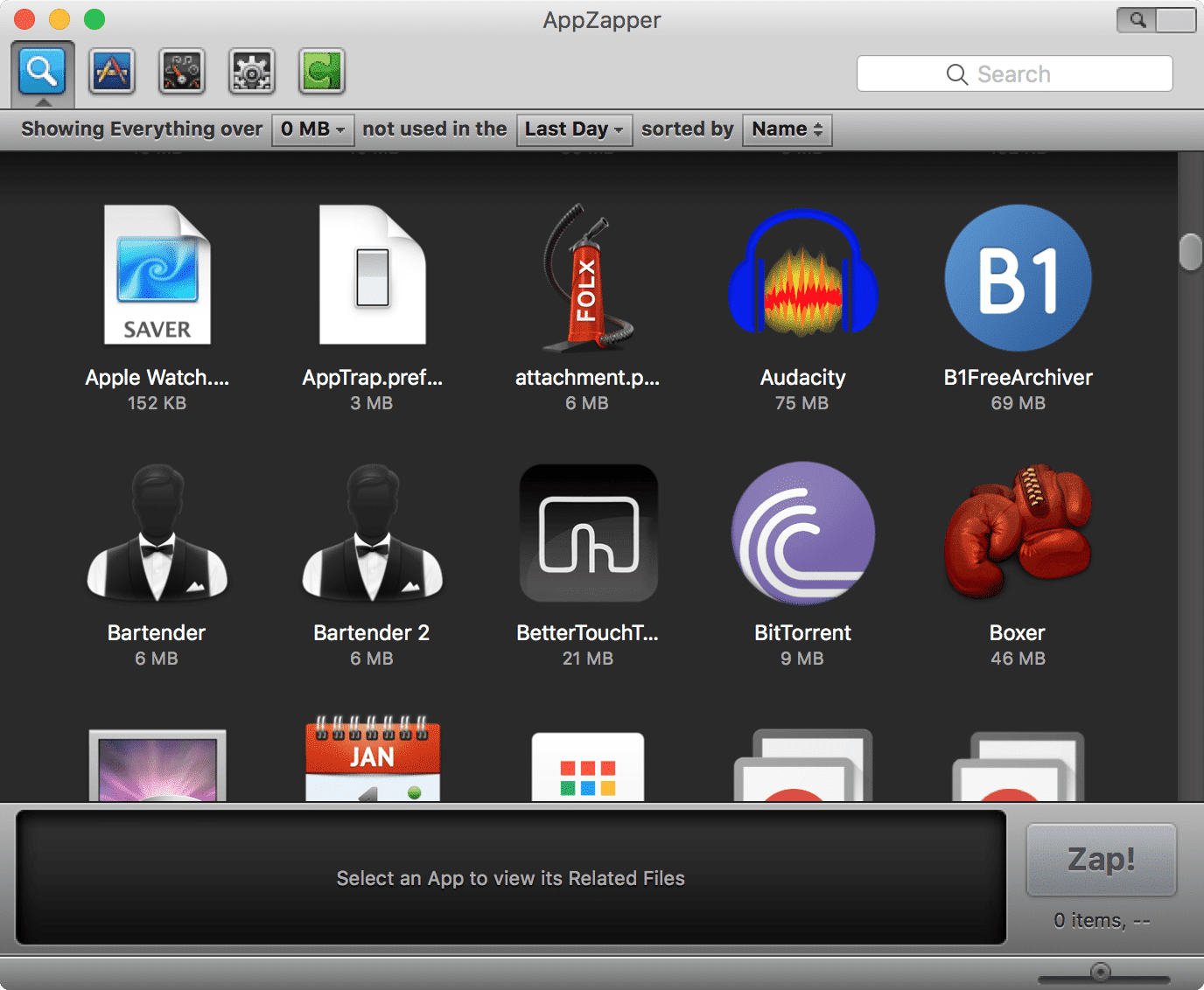Click the vertical scrollbar thumb
Screen dimensions: 1204x990
(1190, 252)
